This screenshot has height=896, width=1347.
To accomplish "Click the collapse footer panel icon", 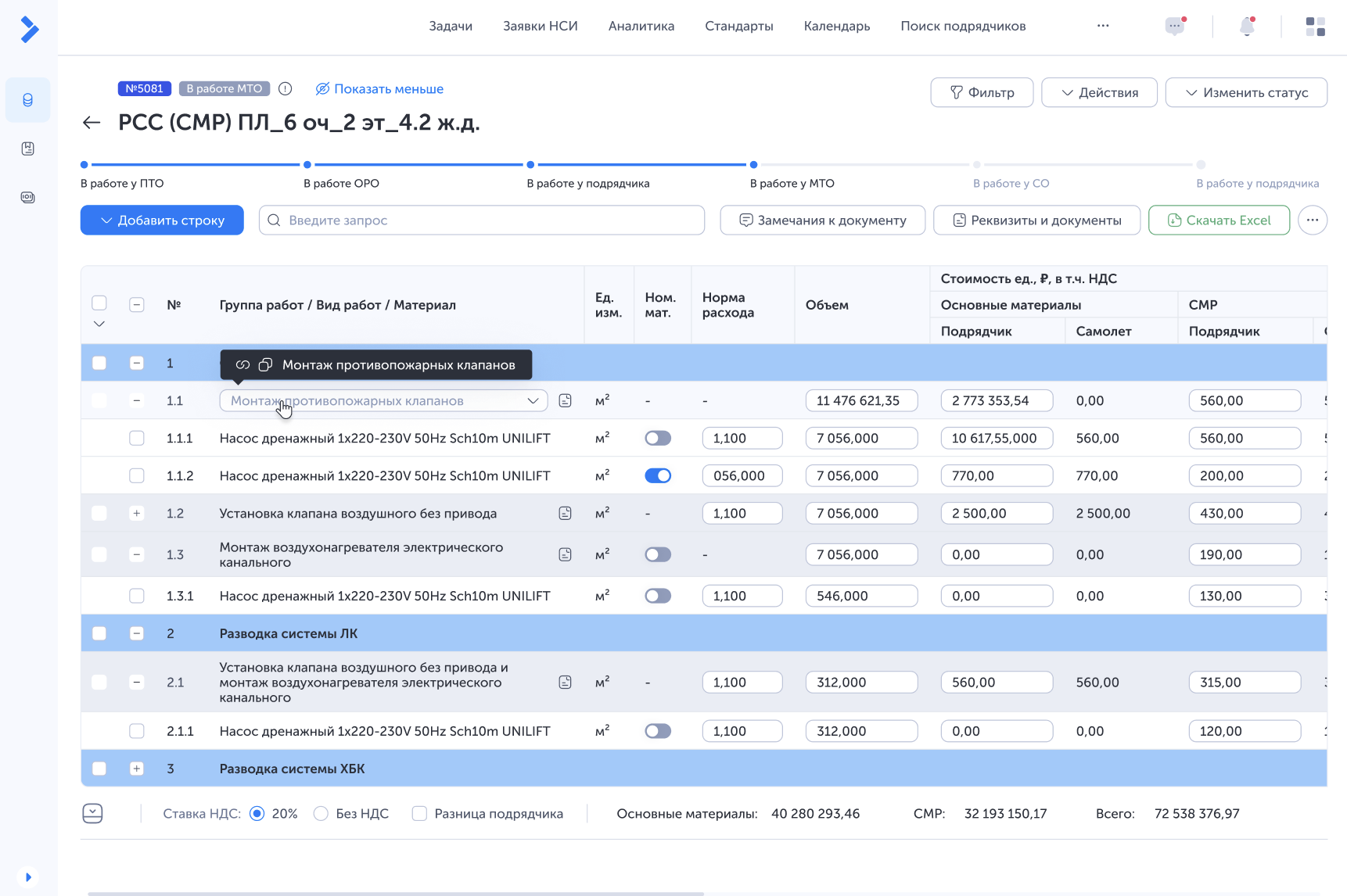I will (x=92, y=814).
